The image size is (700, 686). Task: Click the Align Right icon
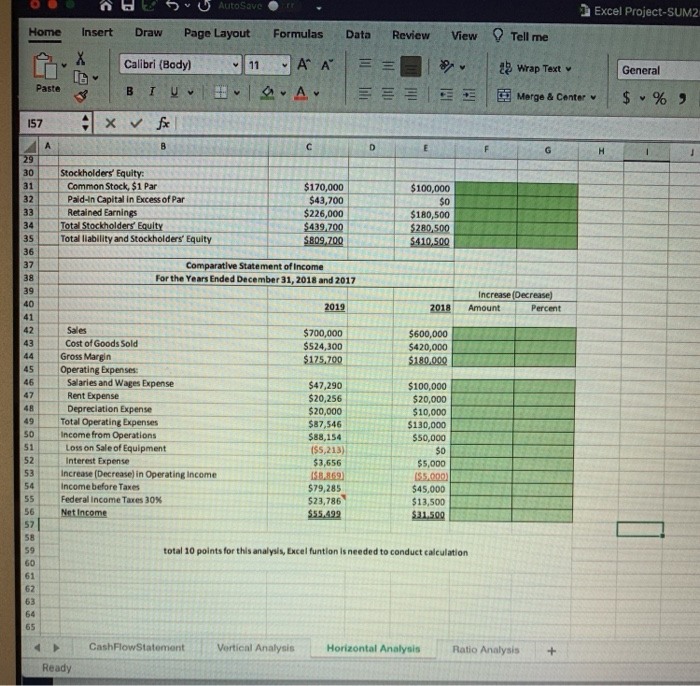click(411, 95)
